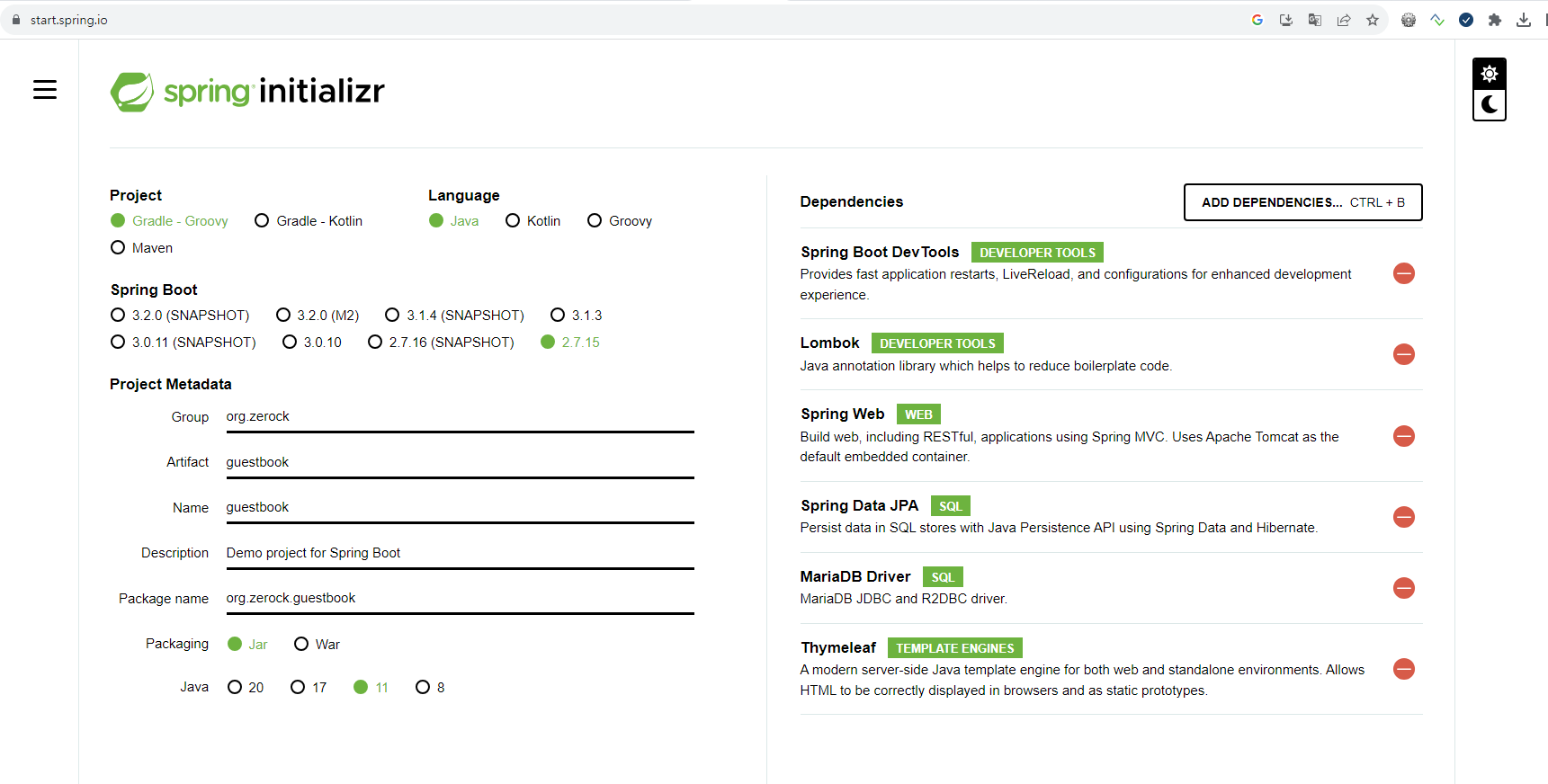
Task: Select Spring Boot 3.2.0 (M2)
Action: click(318, 316)
